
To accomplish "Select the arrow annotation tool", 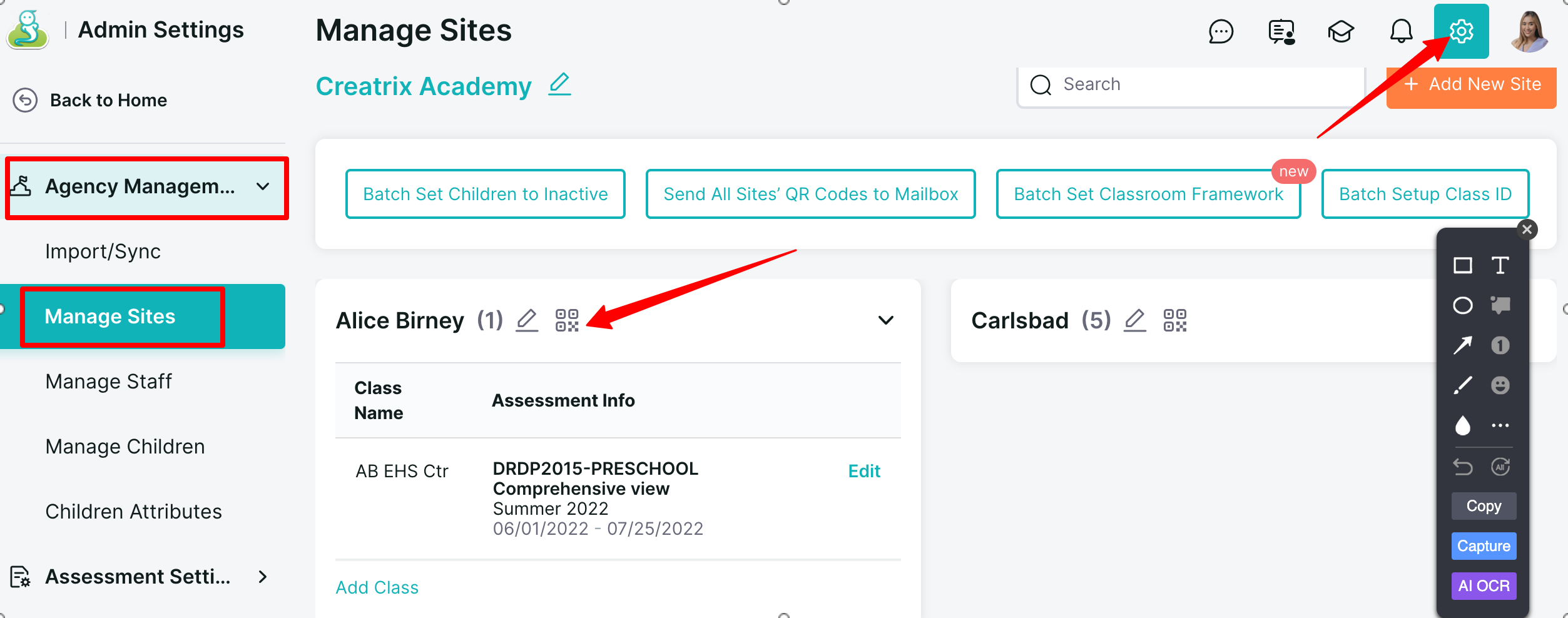I will [x=1462, y=345].
